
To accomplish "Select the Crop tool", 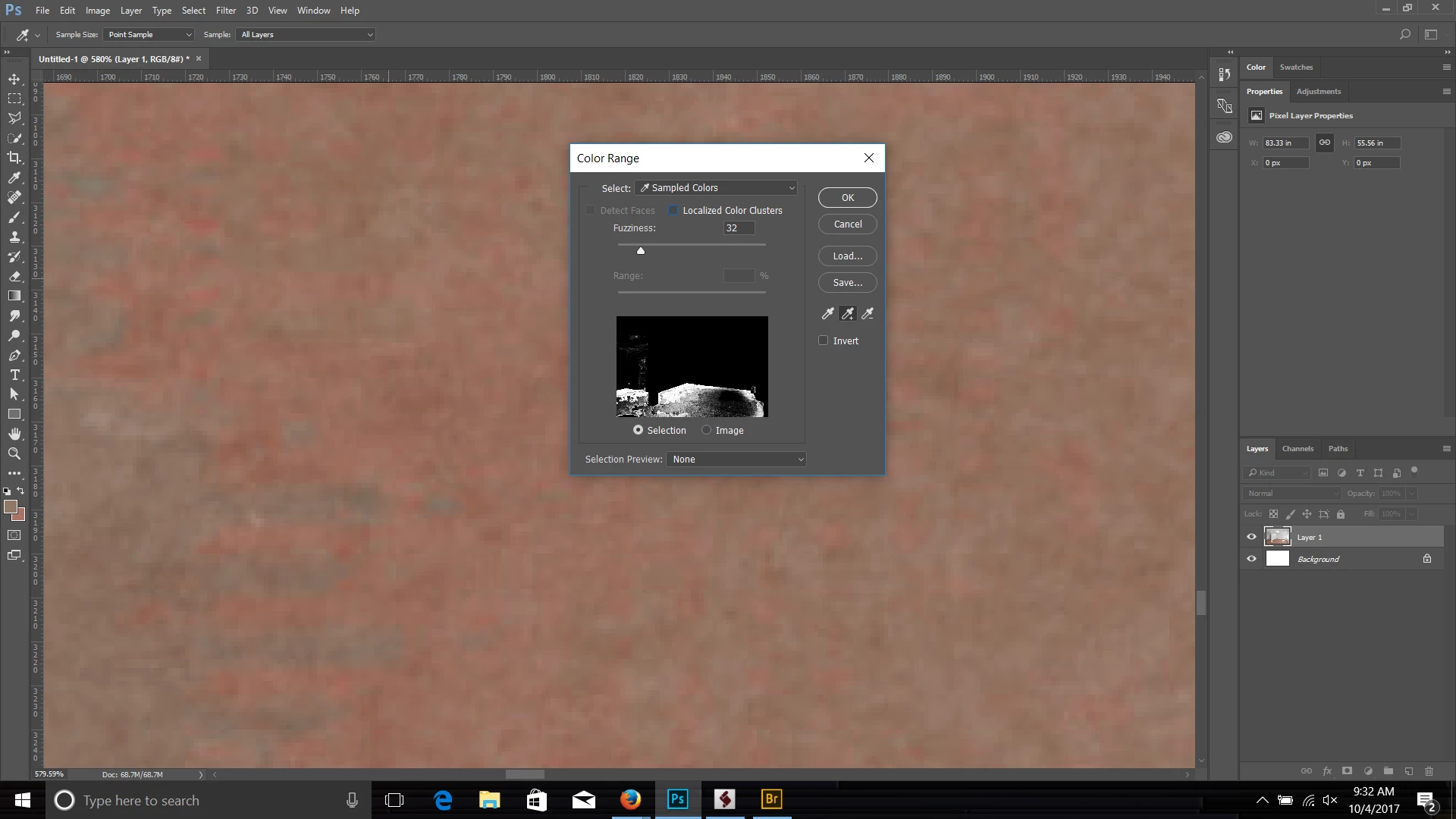I will (x=14, y=158).
